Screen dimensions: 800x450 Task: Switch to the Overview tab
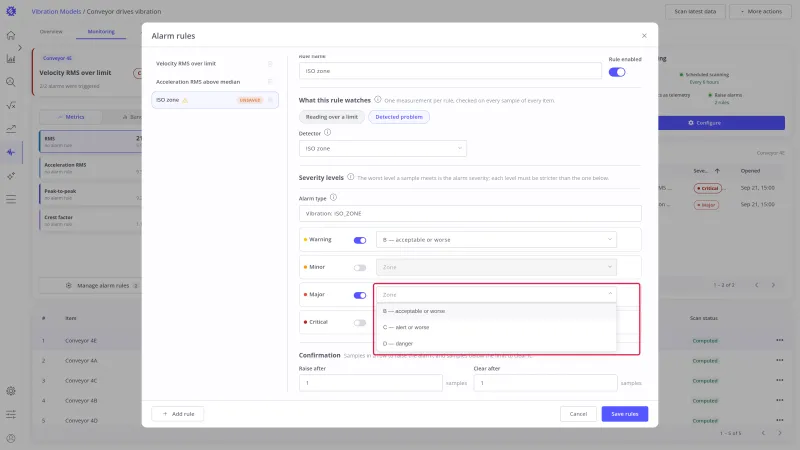51,32
